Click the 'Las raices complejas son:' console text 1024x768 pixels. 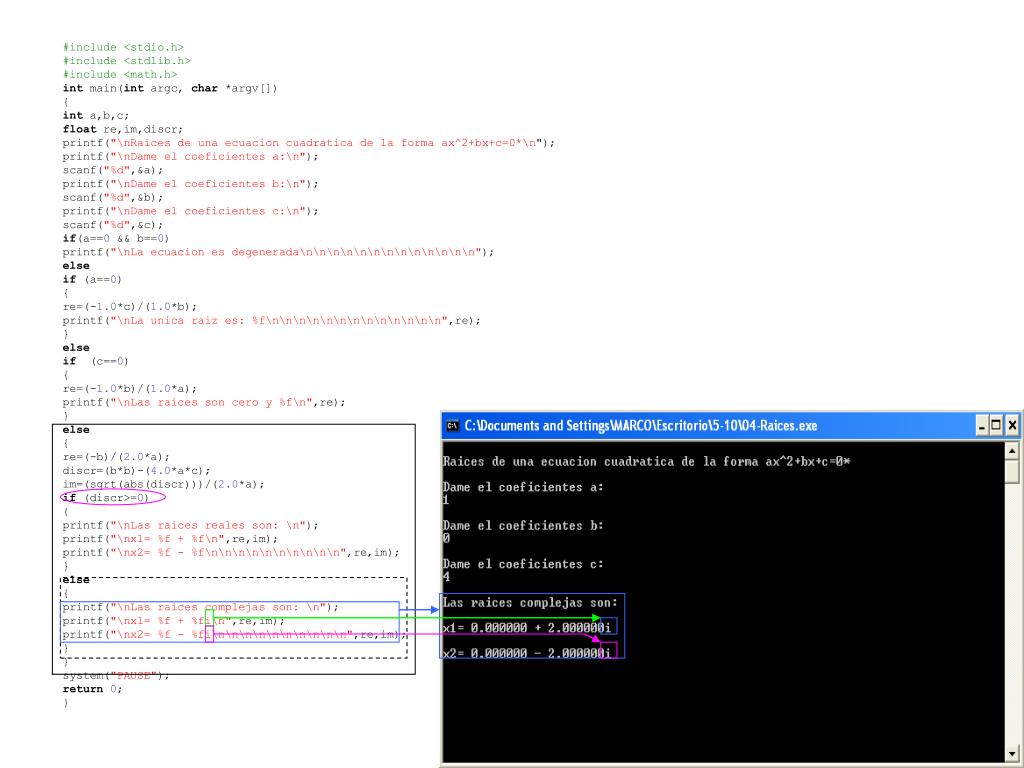[530, 603]
